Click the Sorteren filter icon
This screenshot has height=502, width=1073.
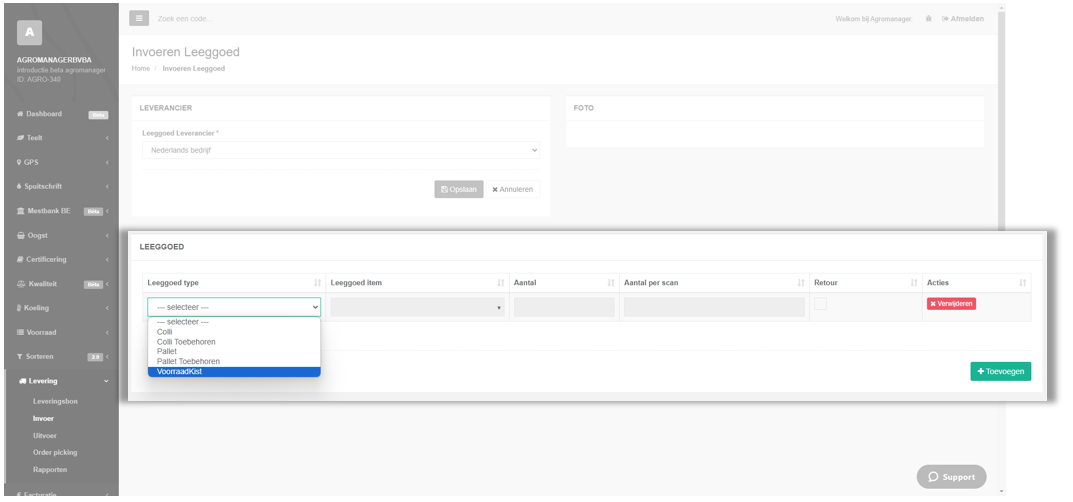click(20, 357)
